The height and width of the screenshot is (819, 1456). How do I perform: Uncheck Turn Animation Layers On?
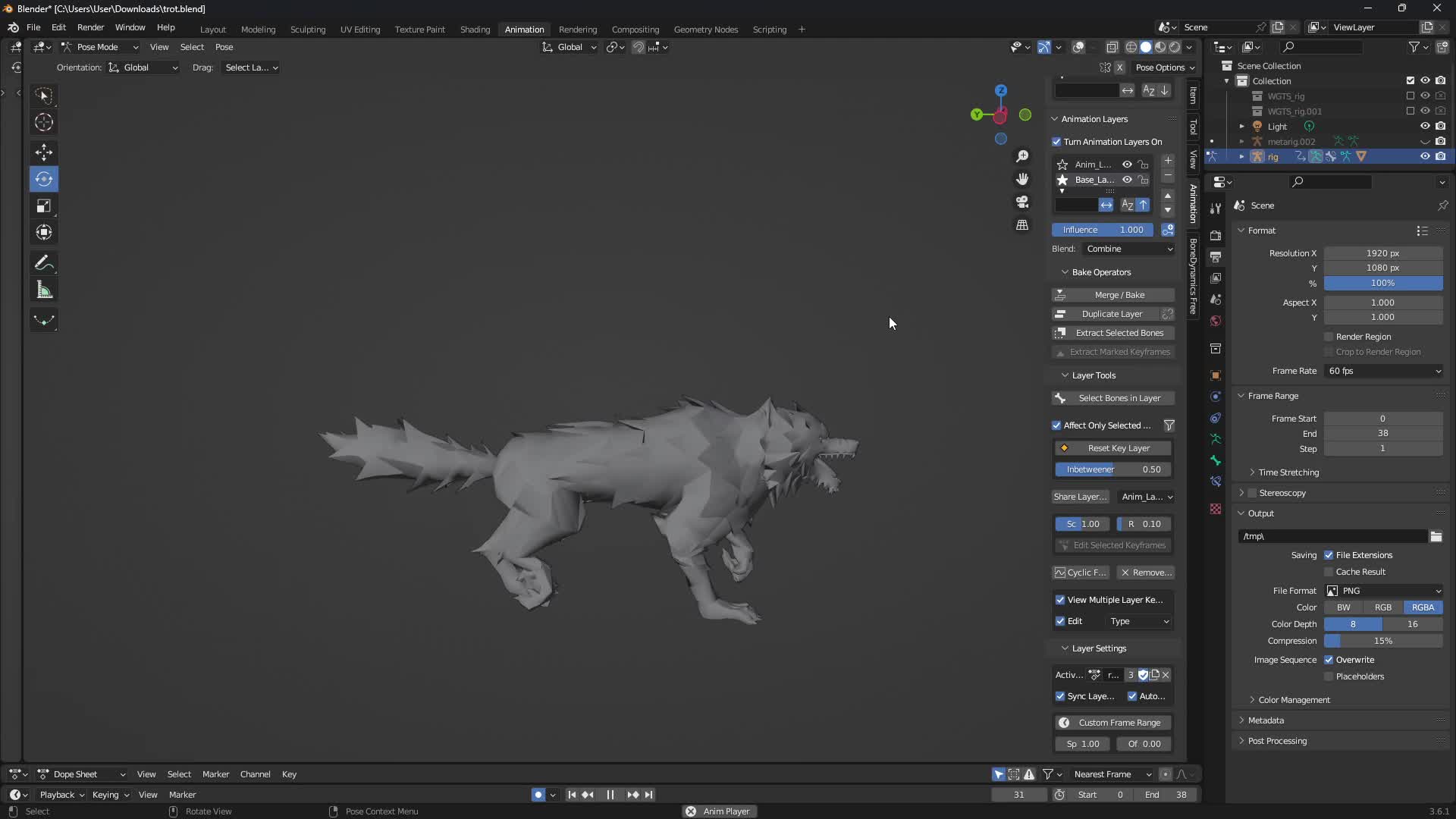pos(1057,142)
